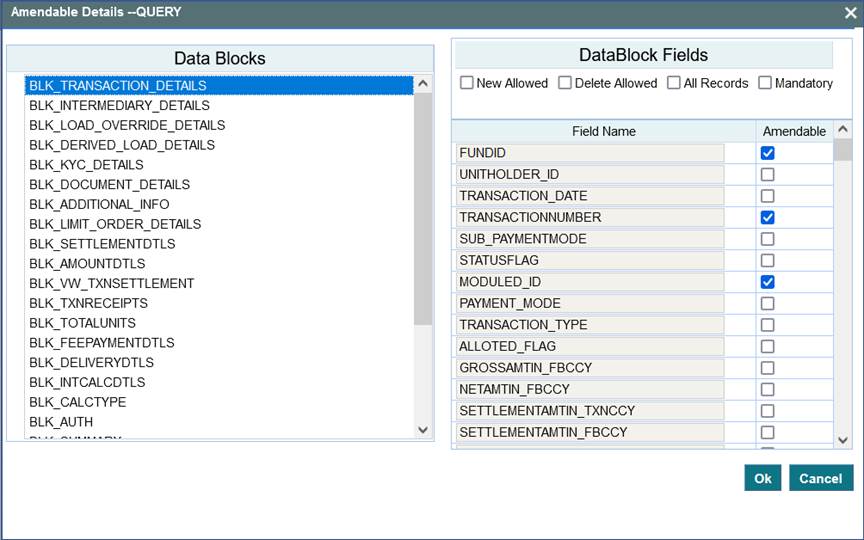Click fields table scroll-down arrow
Image resolution: width=864 pixels, height=540 pixels.
click(843, 440)
